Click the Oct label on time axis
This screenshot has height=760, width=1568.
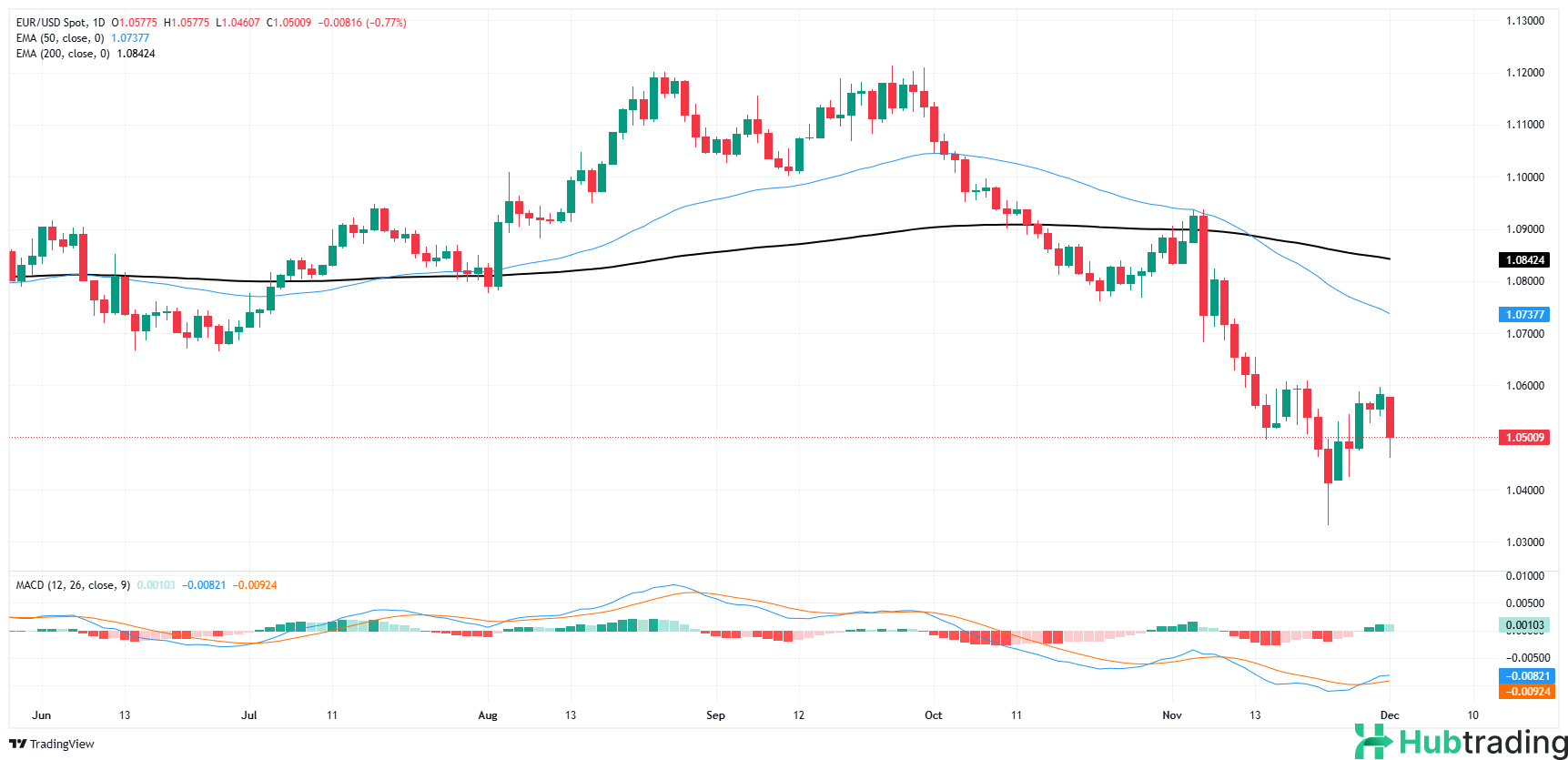[933, 715]
